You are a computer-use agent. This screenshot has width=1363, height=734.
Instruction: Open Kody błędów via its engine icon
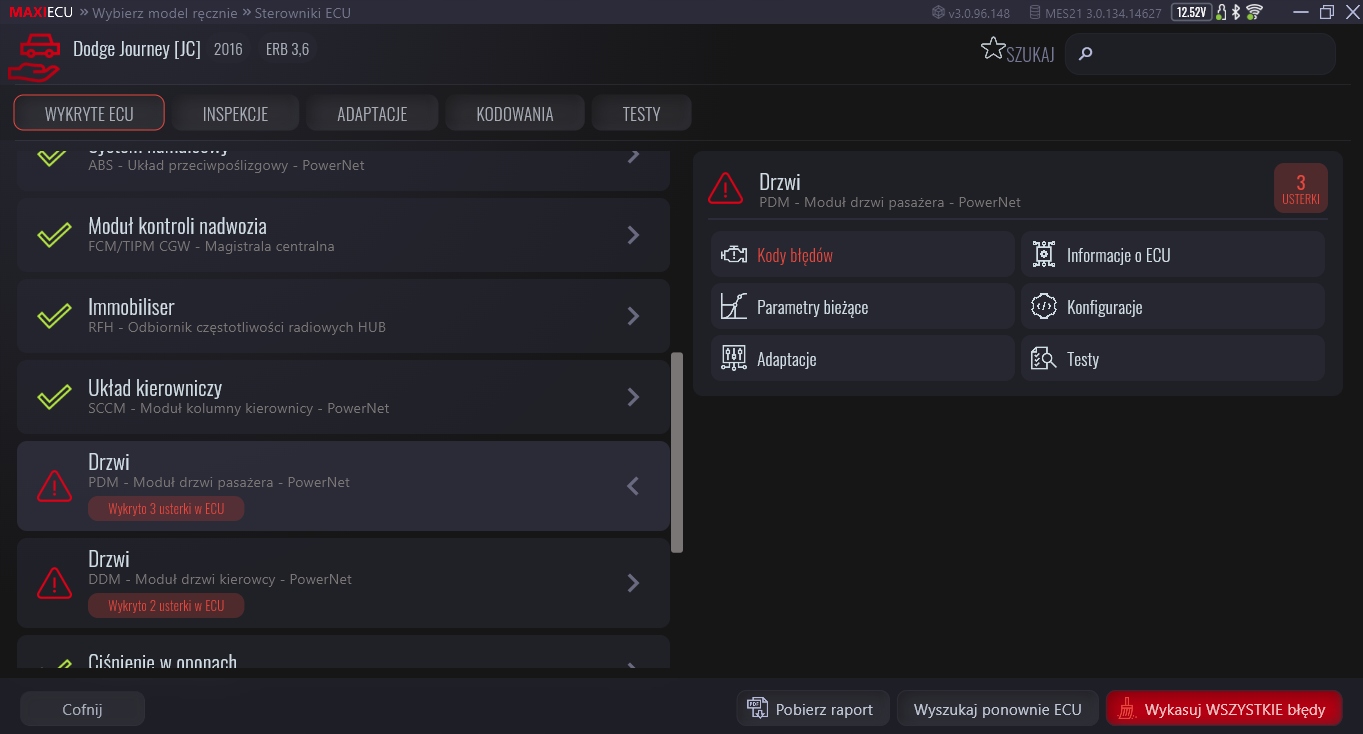734,255
